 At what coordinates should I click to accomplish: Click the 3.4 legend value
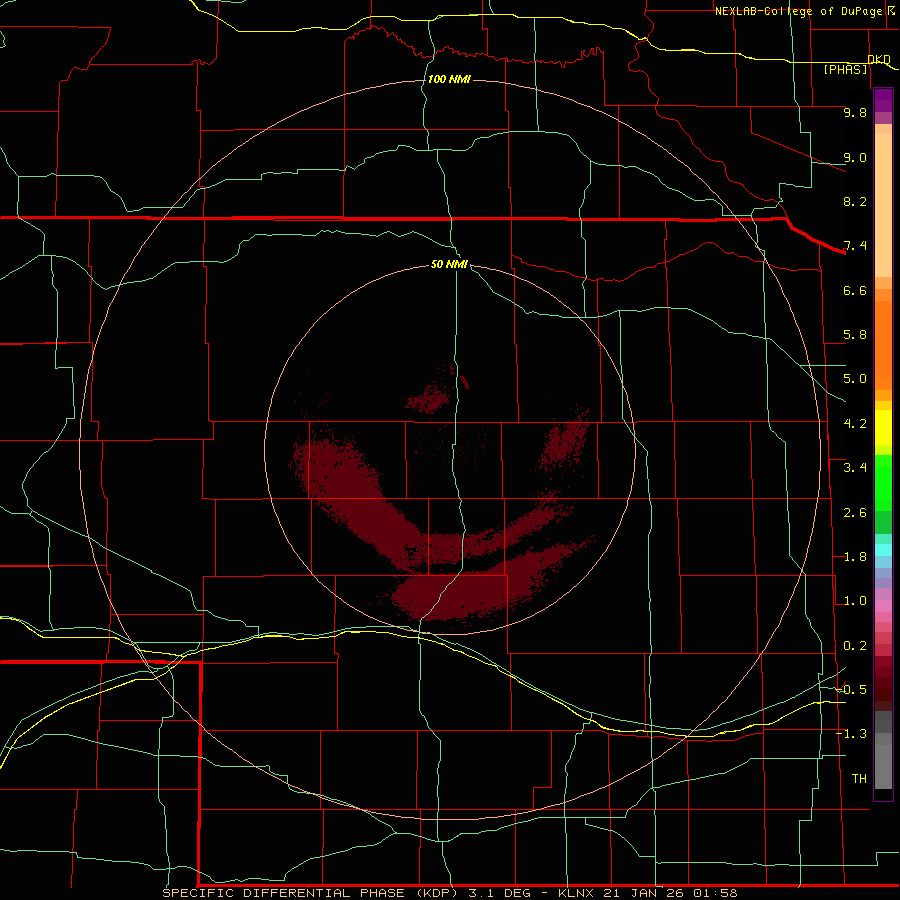click(x=855, y=468)
